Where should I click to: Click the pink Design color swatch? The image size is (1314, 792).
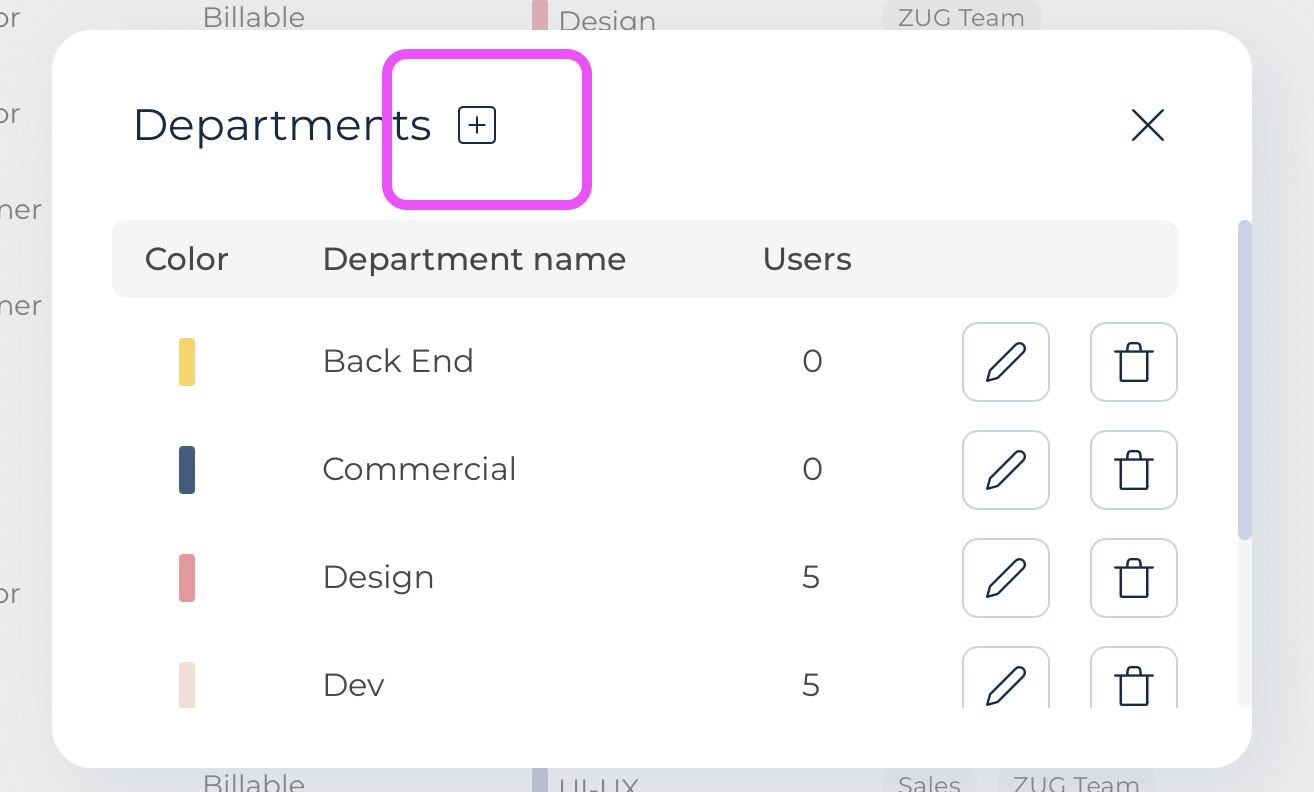click(x=187, y=578)
